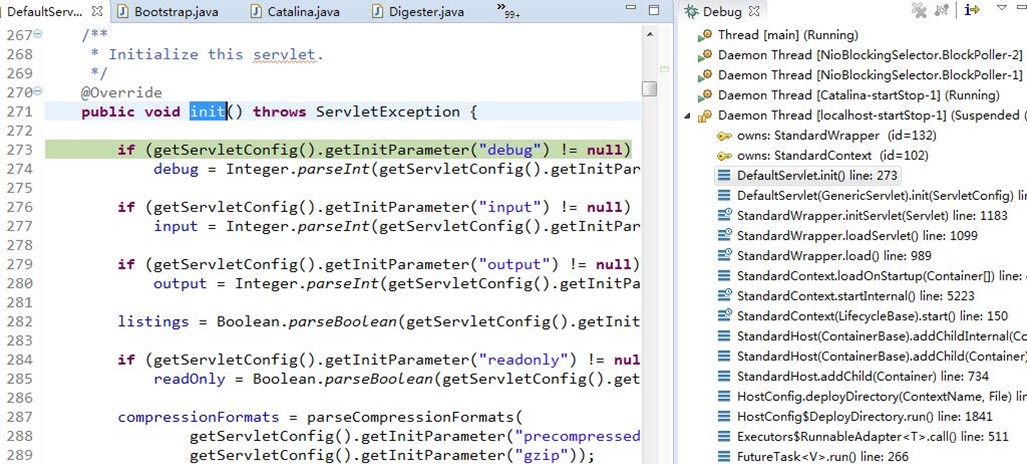Select StandardContext(LifecycleBase).start() line 150 frame
The image size is (1027, 464).
tap(872, 316)
